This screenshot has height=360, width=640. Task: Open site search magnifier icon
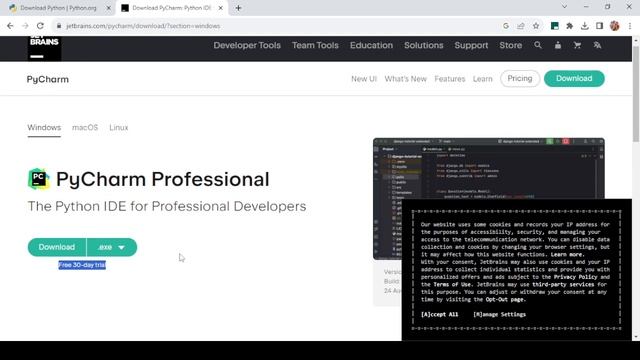[x=538, y=45]
